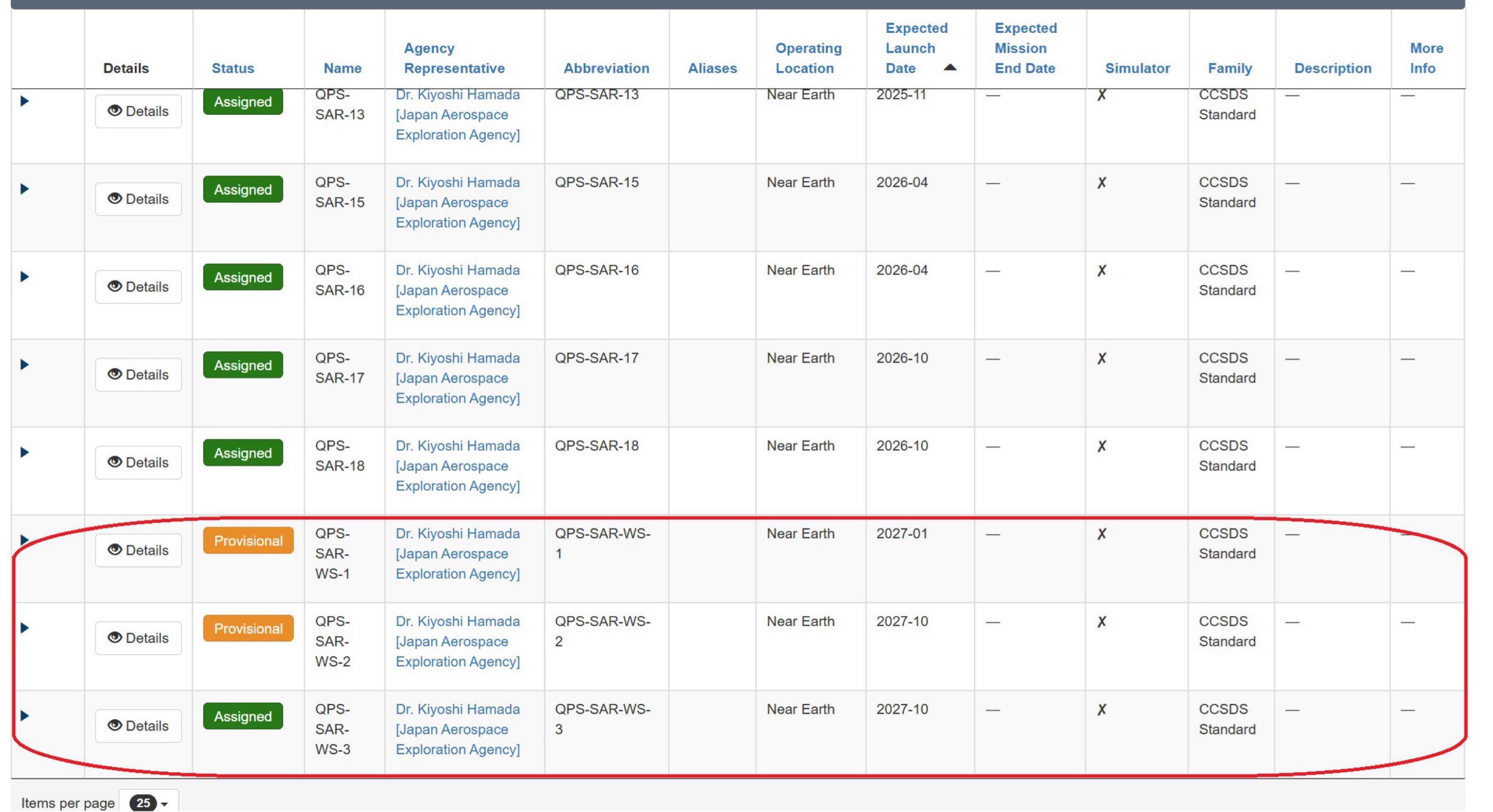Viewport: 1493px width, 812px height.
Task: Click the Provisional status badge for QPS-SAR-WS-2
Action: 248,628
